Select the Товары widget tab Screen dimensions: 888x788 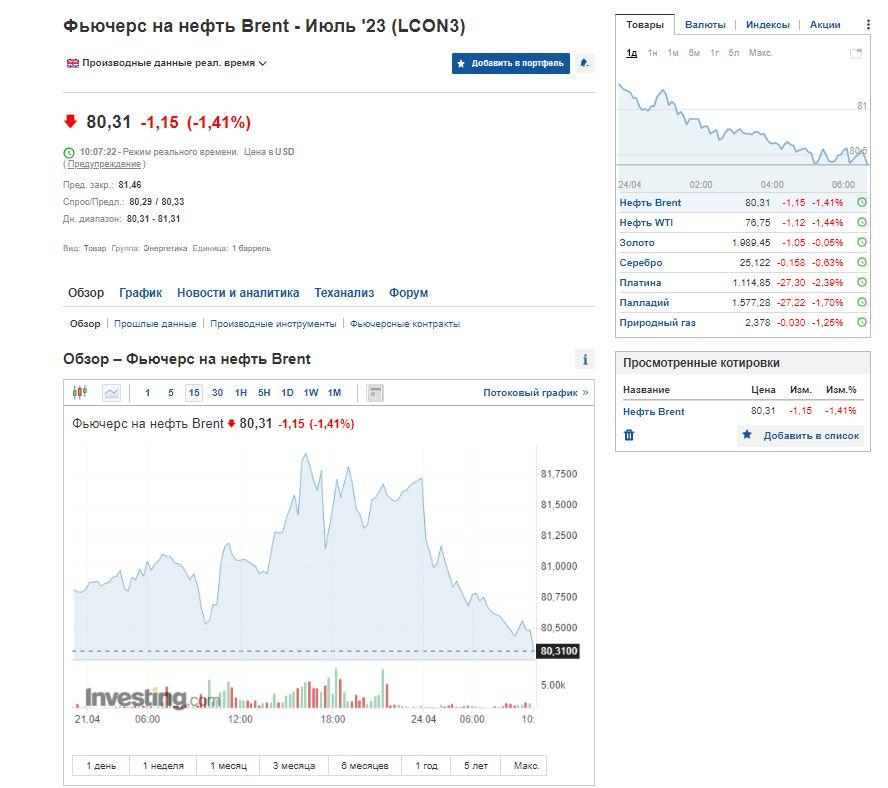click(x=644, y=24)
